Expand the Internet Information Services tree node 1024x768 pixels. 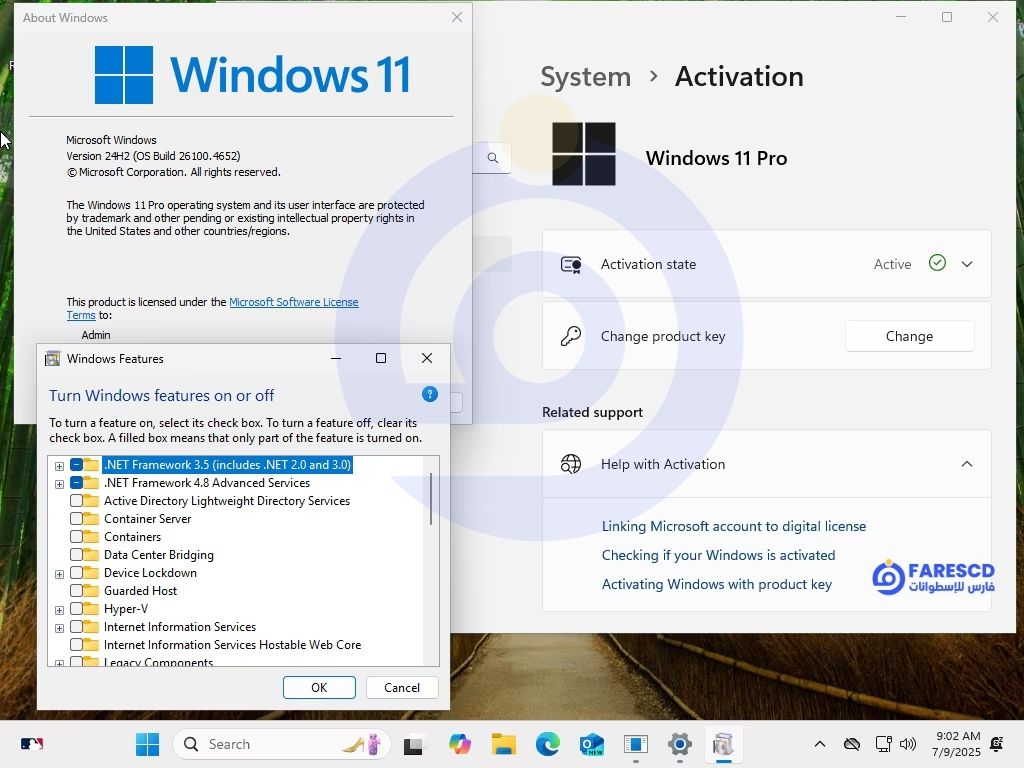pyautogui.click(x=59, y=628)
